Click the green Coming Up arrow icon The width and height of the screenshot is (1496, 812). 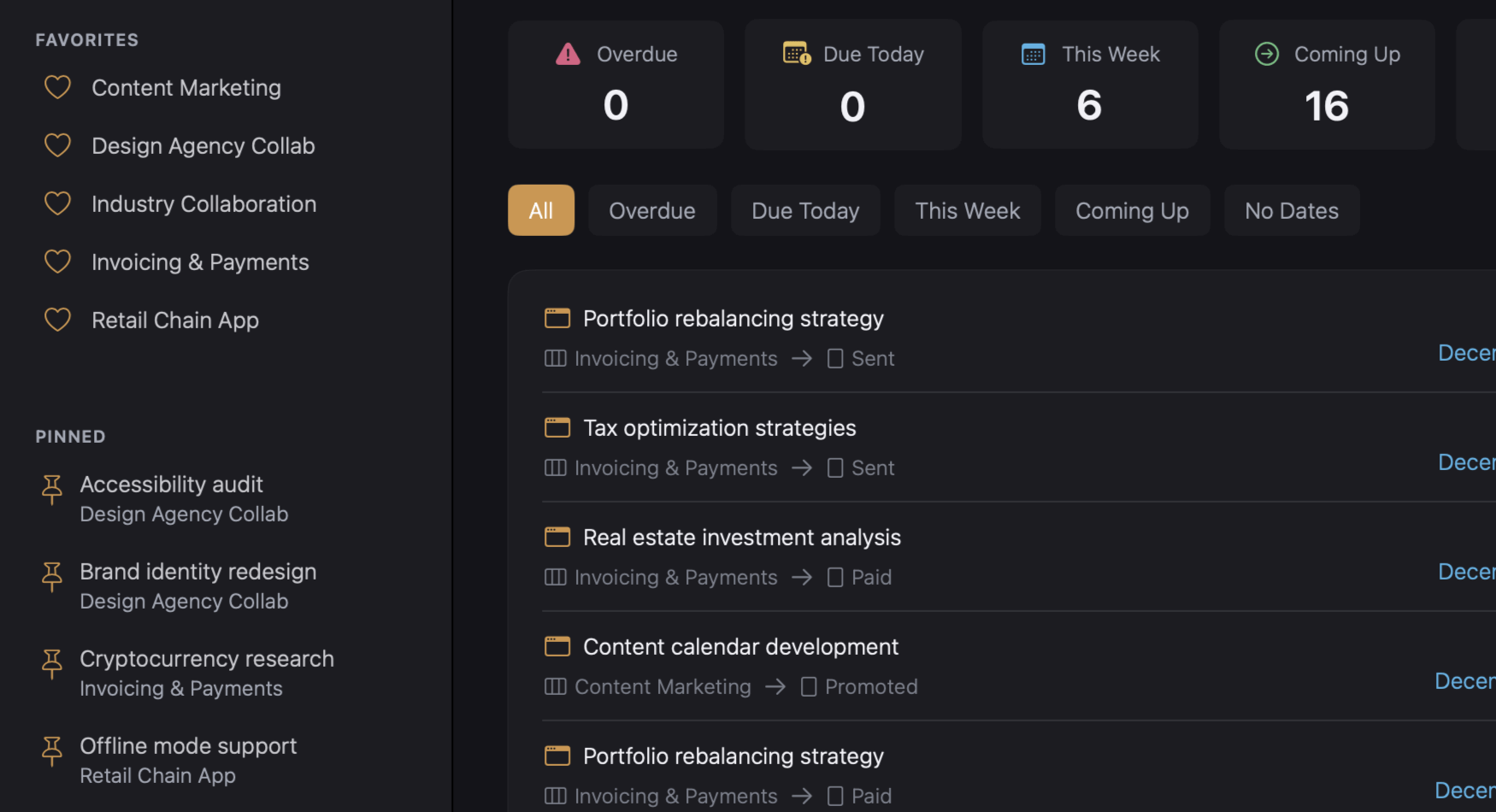click(1266, 53)
